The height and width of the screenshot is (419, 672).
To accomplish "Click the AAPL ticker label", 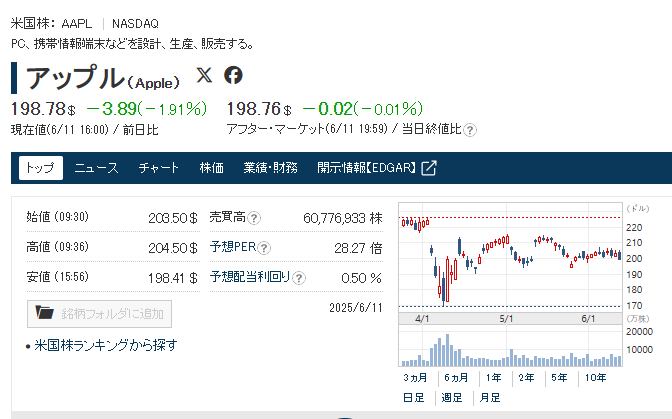I will point(77,24).
